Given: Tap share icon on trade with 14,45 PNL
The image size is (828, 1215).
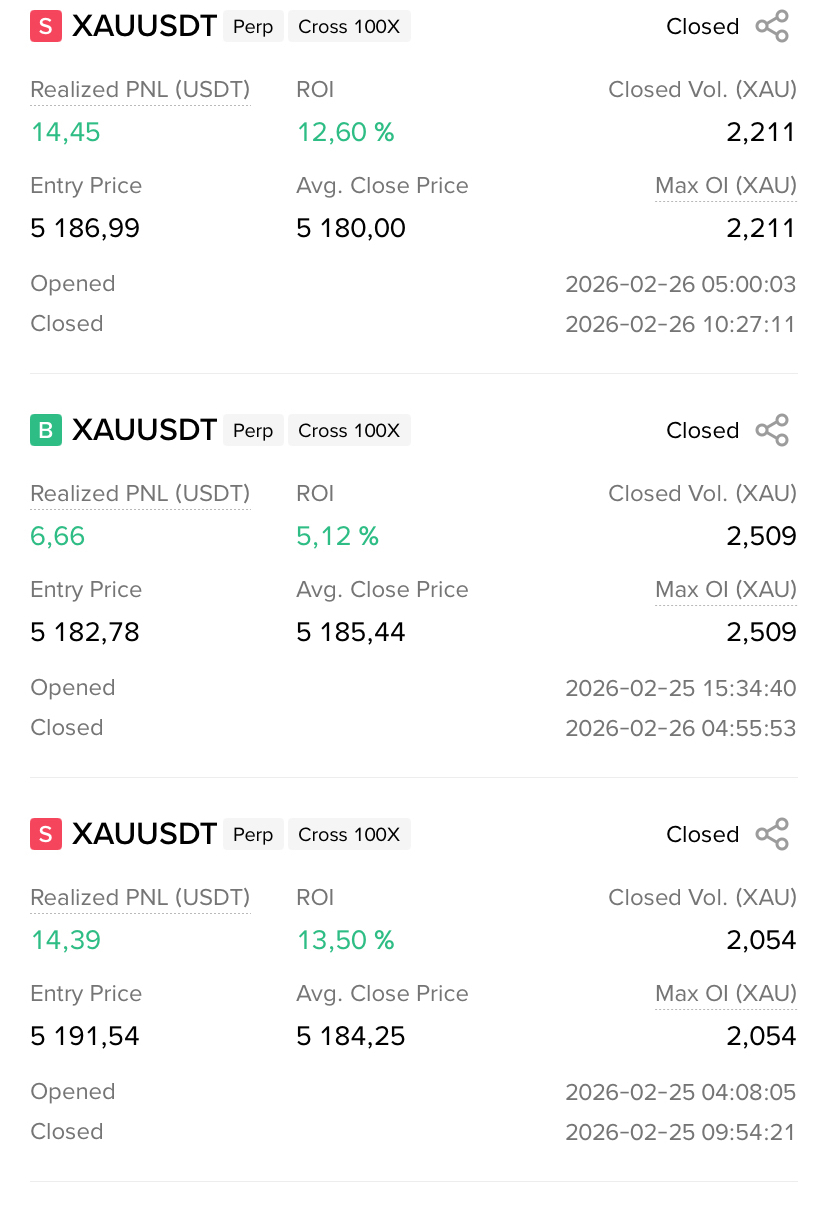Looking at the screenshot, I should coord(772,27).
